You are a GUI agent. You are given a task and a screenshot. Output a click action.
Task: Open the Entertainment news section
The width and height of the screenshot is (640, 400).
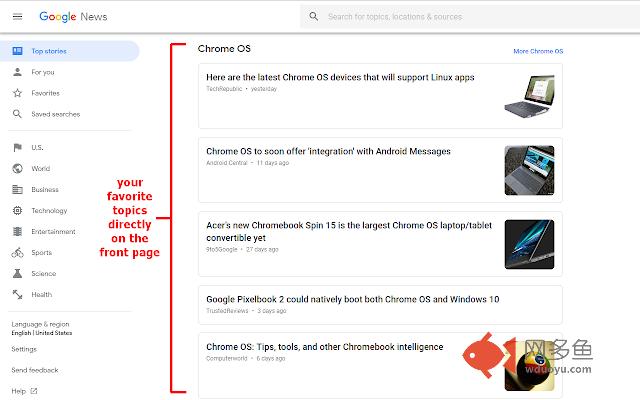coord(53,231)
